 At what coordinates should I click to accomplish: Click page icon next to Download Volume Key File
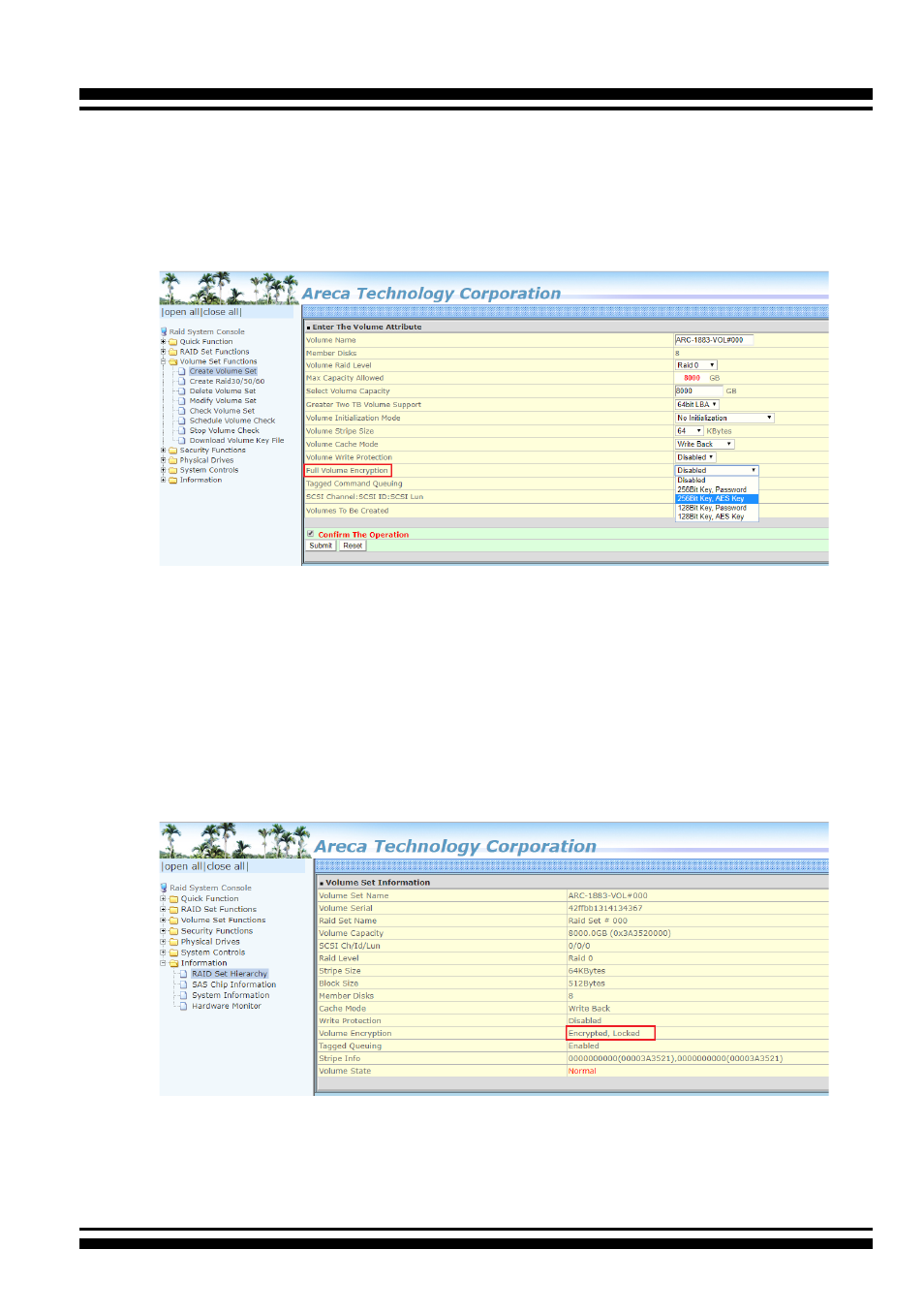(181, 440)
